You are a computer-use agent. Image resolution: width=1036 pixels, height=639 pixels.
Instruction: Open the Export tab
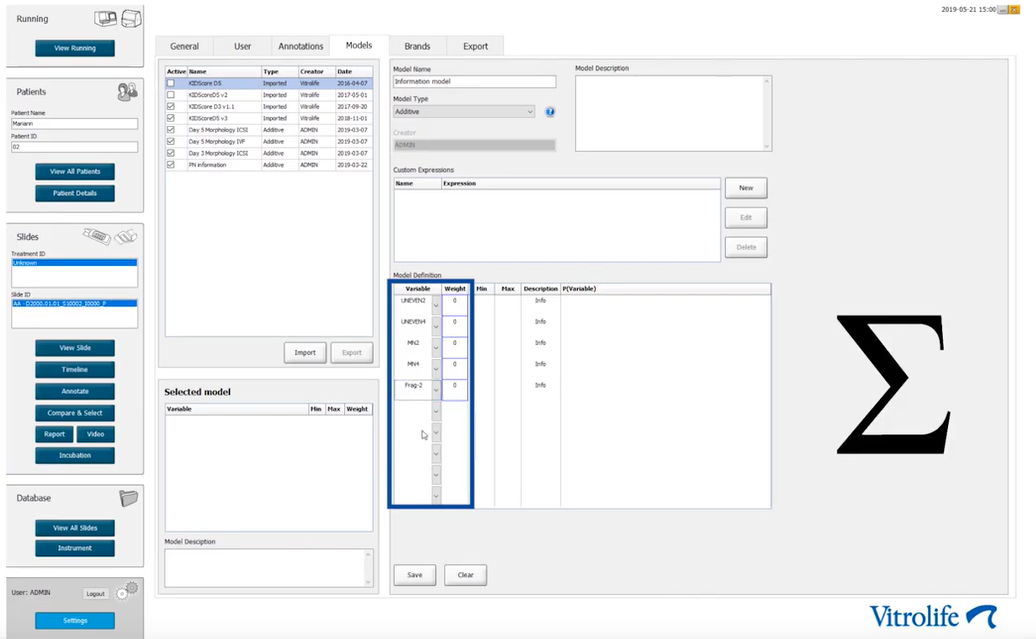click(x=475, y=46)
